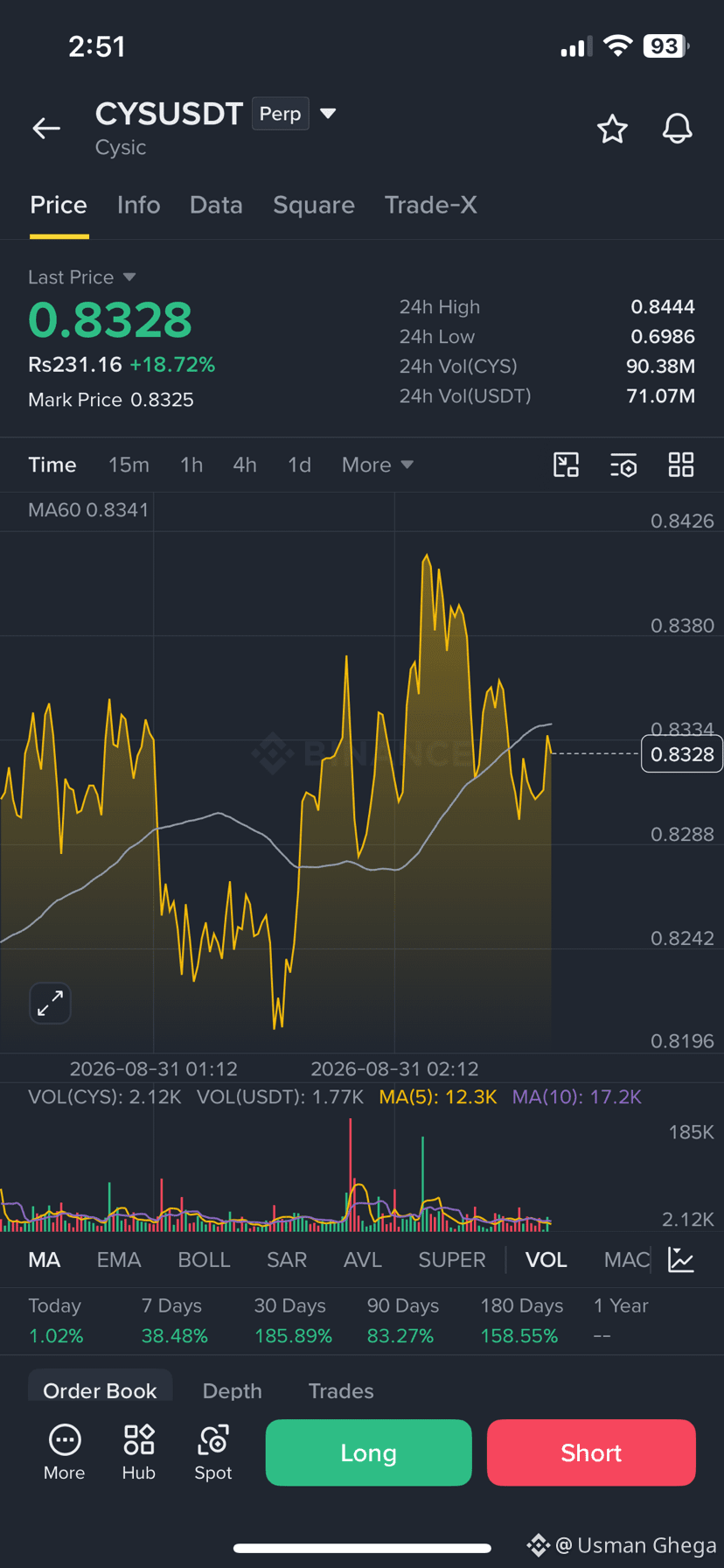The image size is (724, 1568).
Task: Toggle the SAR indicator
Action: 287,1260
